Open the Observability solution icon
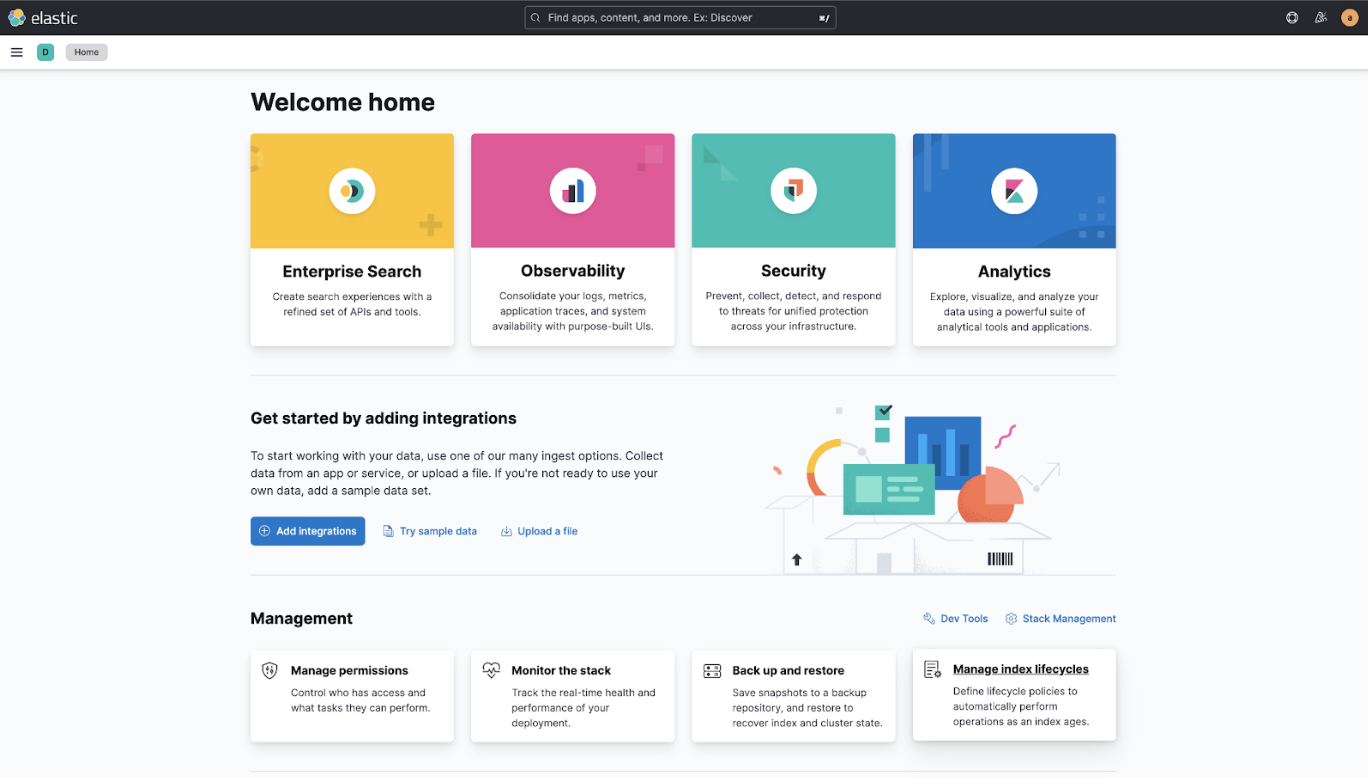The width and height of the screenshot is (1368, 778). click(572, 190)
